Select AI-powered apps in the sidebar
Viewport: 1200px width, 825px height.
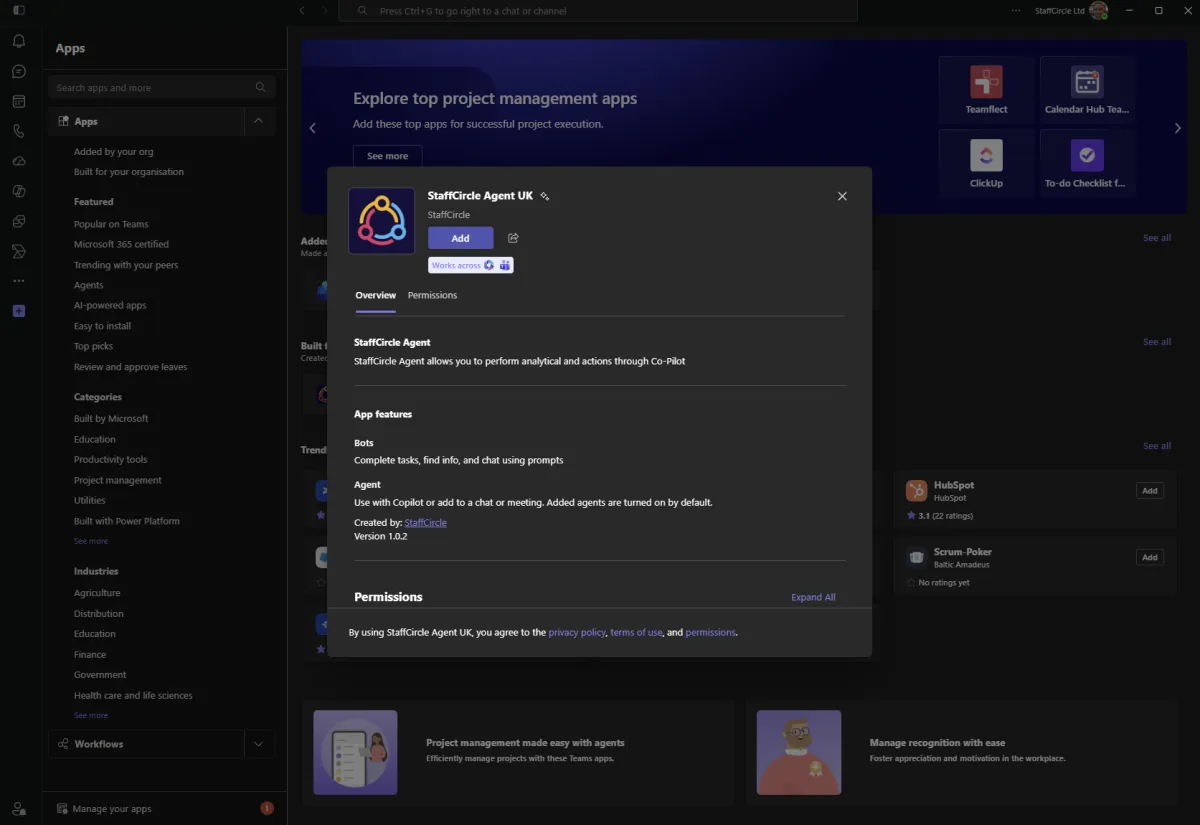[110, 305]
